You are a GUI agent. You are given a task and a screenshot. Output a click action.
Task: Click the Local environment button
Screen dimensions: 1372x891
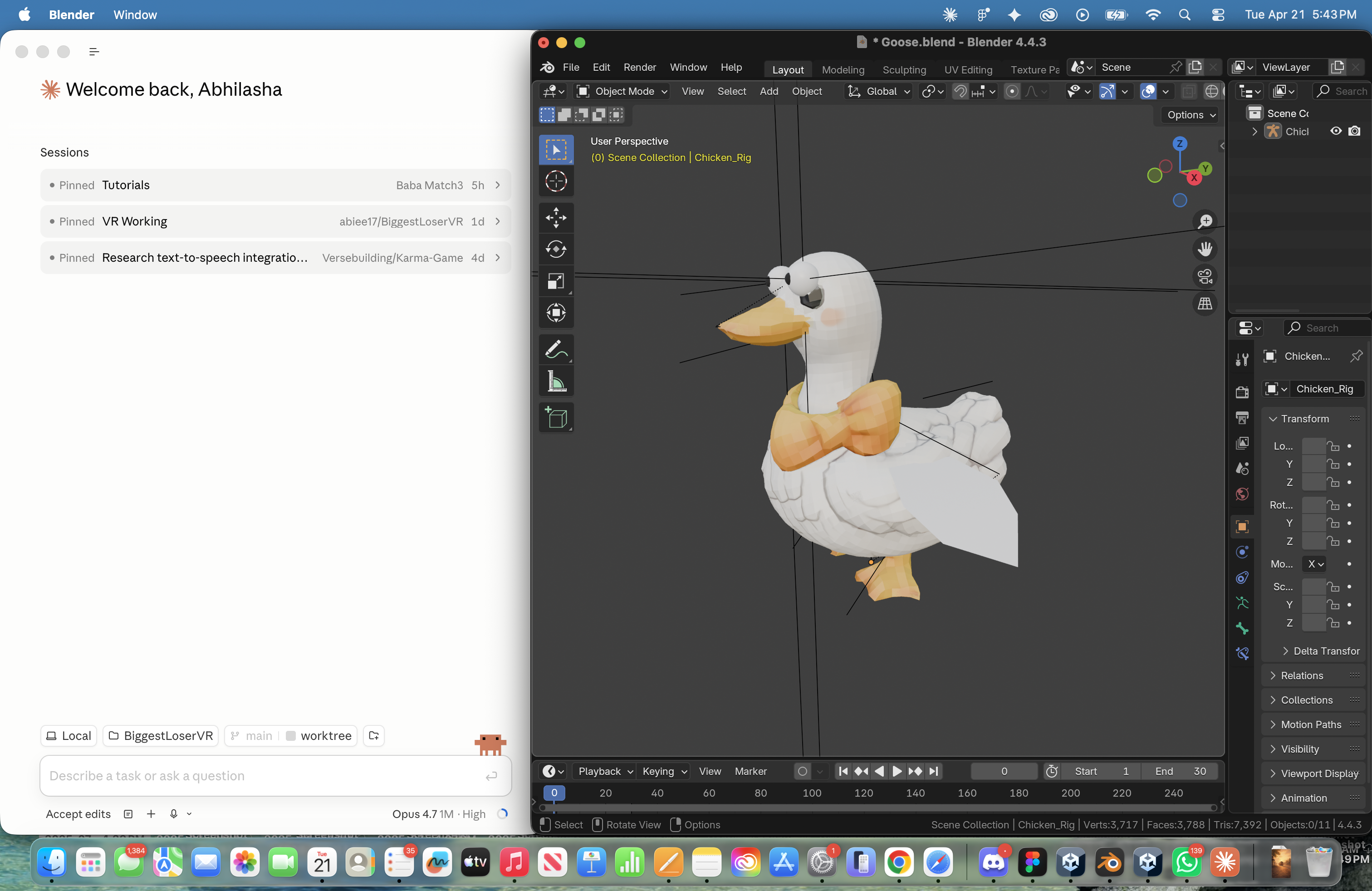point(69,735)
